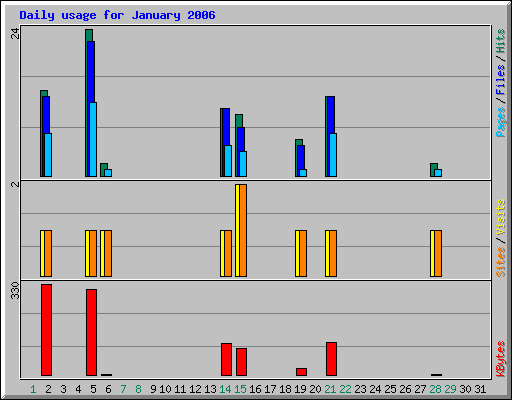The width and height of the screenshot is (512, 400).
Task: Select the cyan Pages bar for day 6
Action: click(x=108, y=173)
